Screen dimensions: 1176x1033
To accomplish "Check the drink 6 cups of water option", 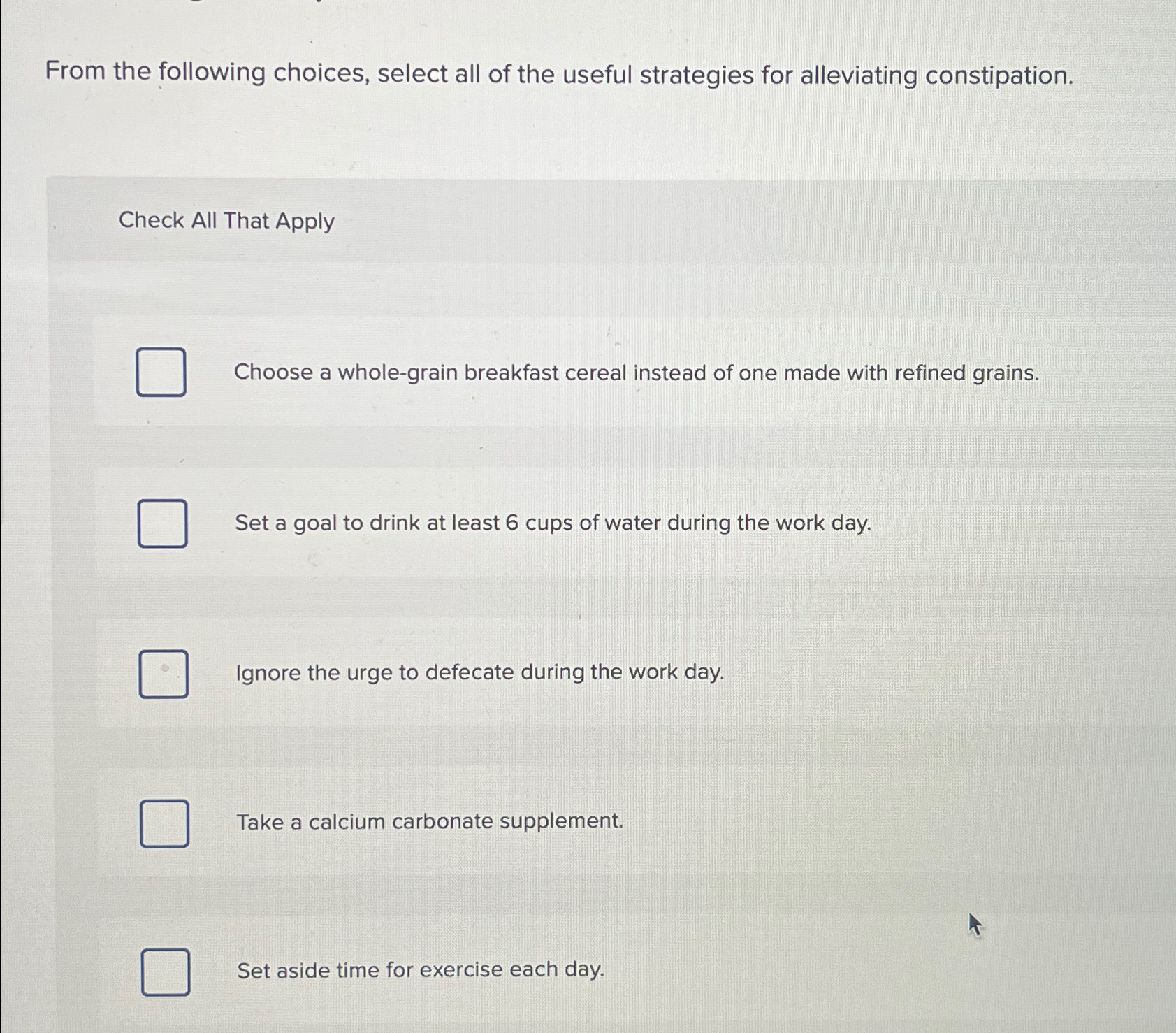I will [164, 521].
